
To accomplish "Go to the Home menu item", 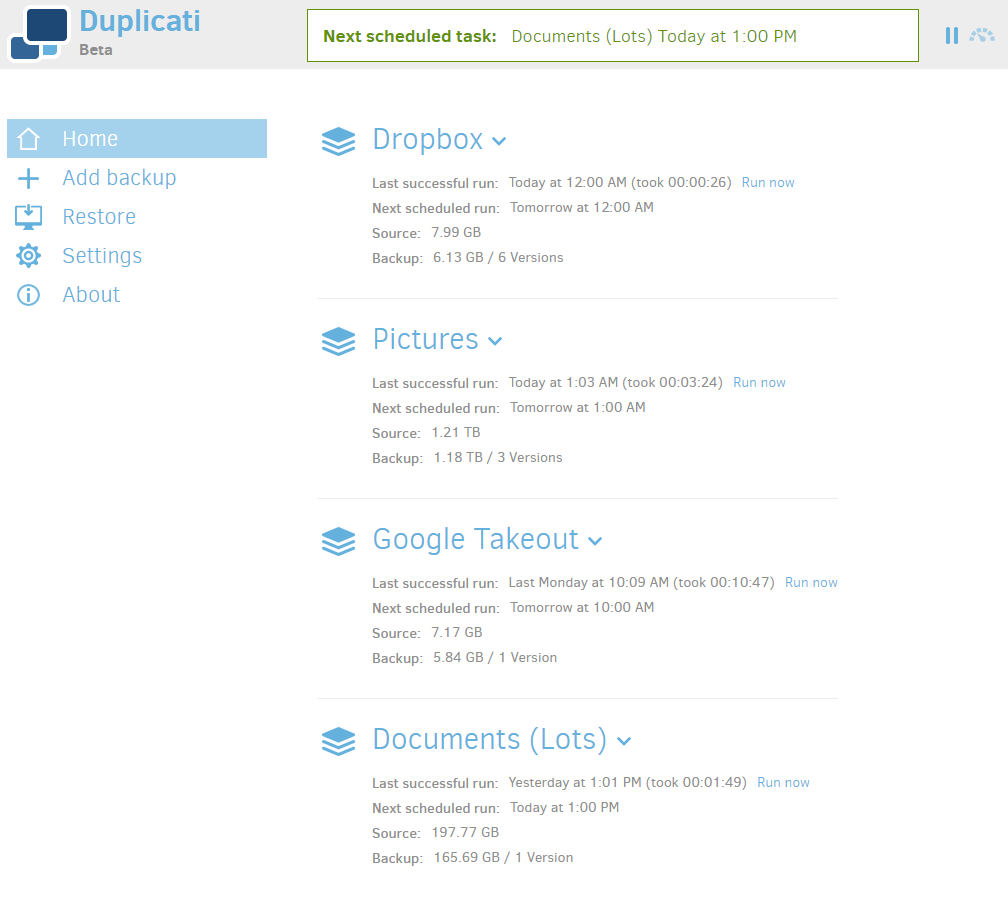I will click(x=137, y=138).
